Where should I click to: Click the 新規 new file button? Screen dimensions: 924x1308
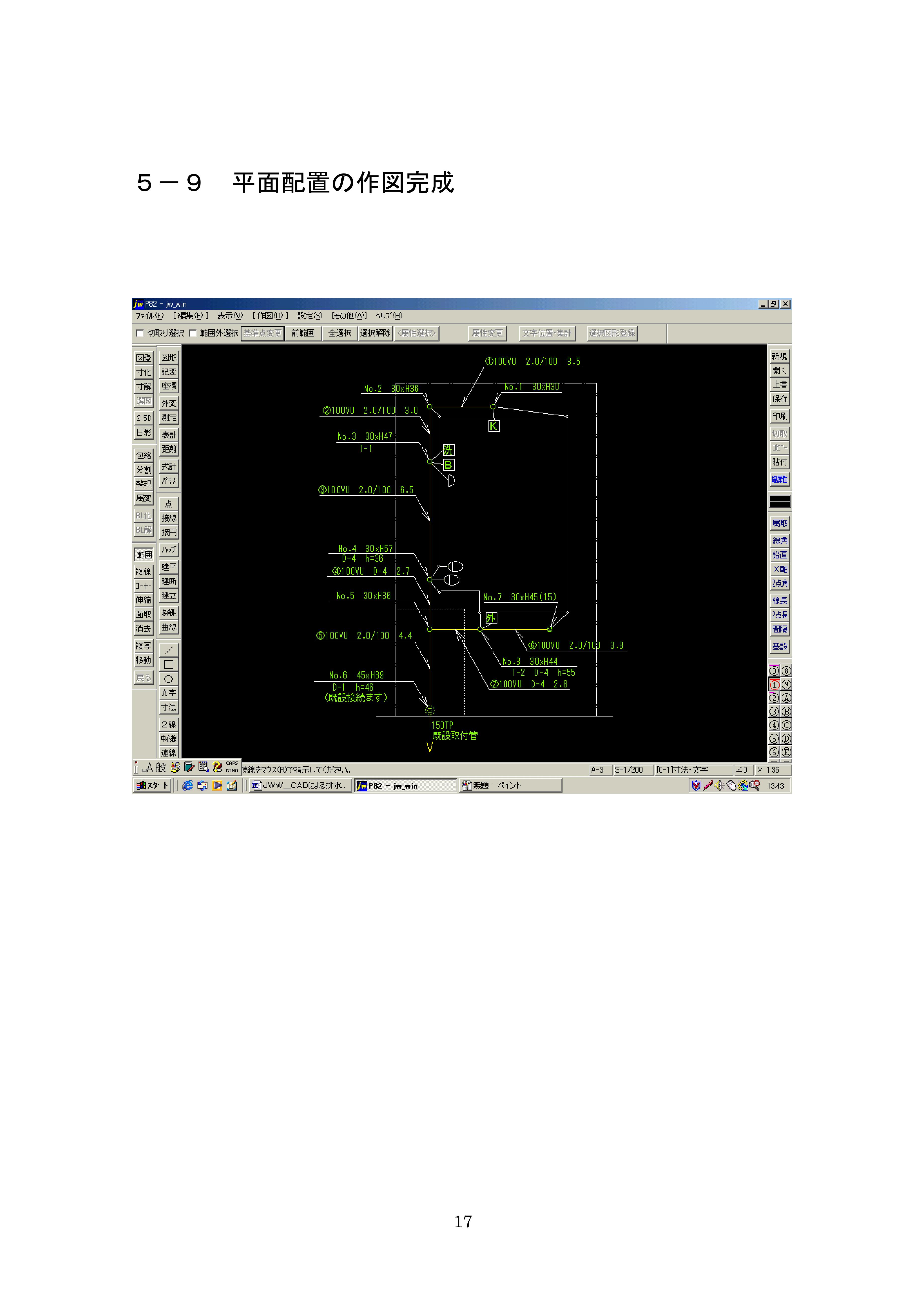pyautogui.click(x=780, y=356)
